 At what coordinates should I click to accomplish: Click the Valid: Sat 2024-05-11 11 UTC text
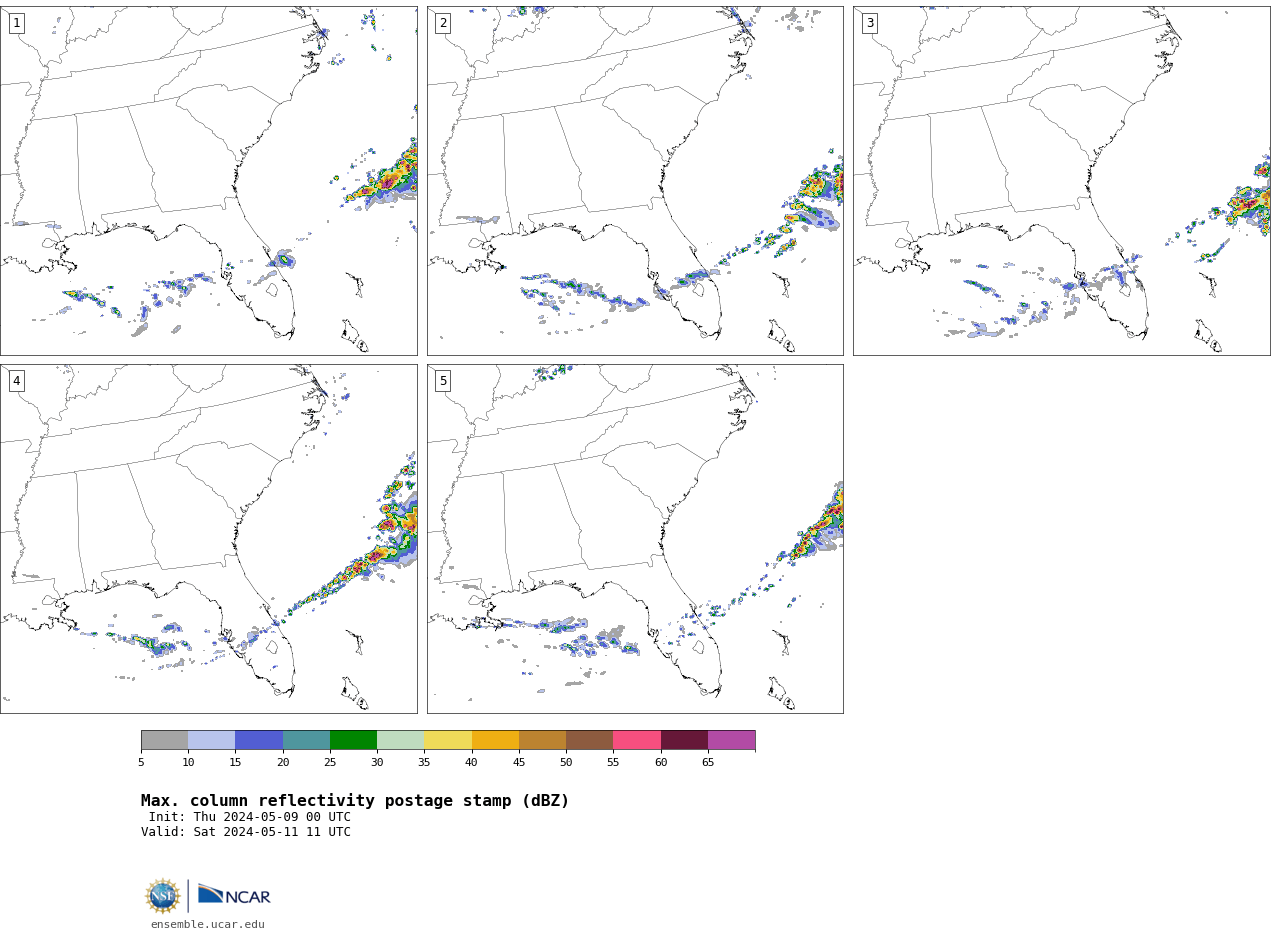(x=246, y=832)
